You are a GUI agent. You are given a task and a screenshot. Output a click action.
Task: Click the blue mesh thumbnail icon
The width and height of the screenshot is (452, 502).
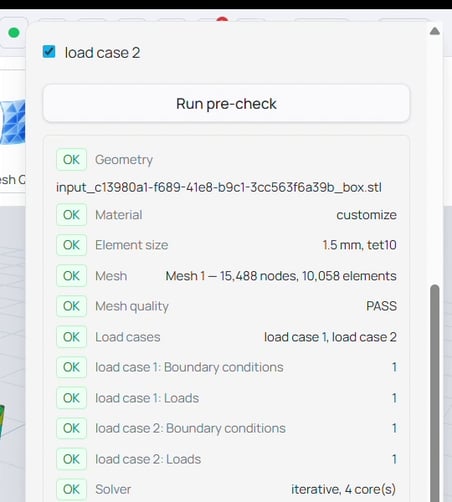pos(13,122)
